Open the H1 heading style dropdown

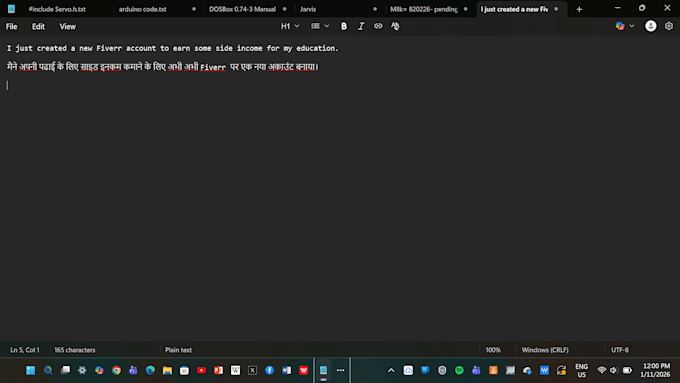point(290,26)
